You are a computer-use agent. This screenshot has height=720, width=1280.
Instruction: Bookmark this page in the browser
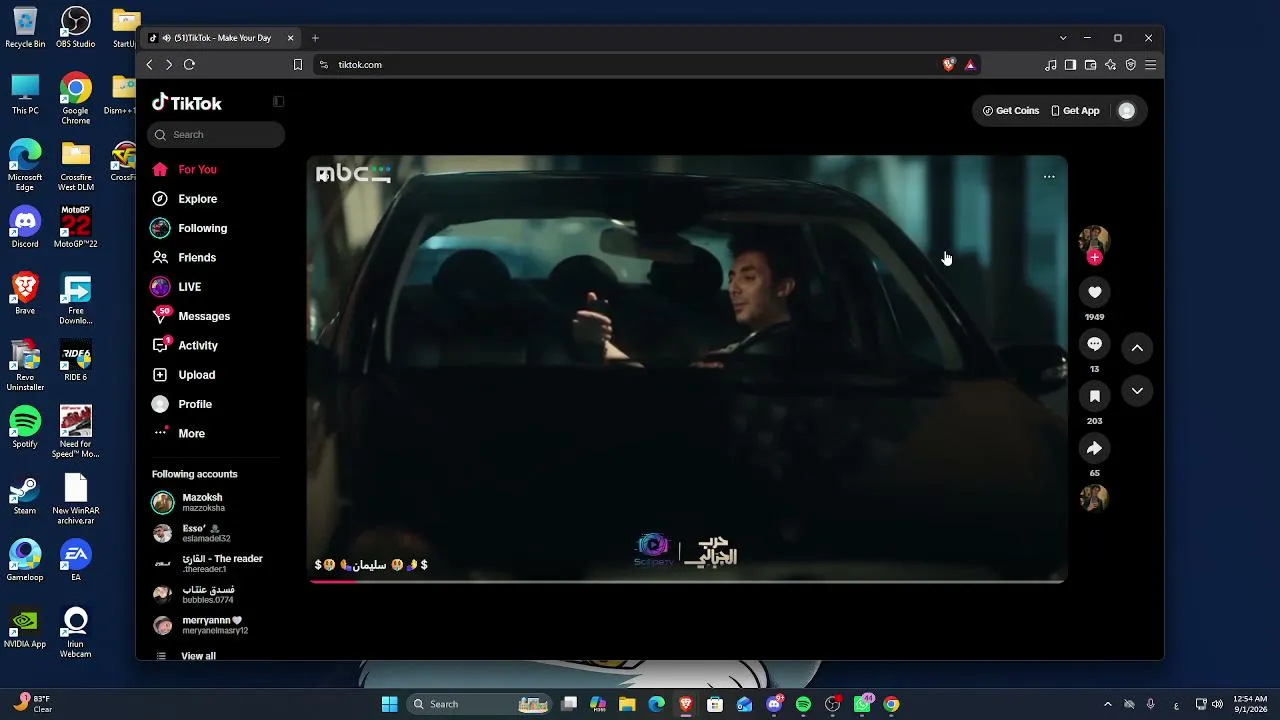[x=298, y=65]
